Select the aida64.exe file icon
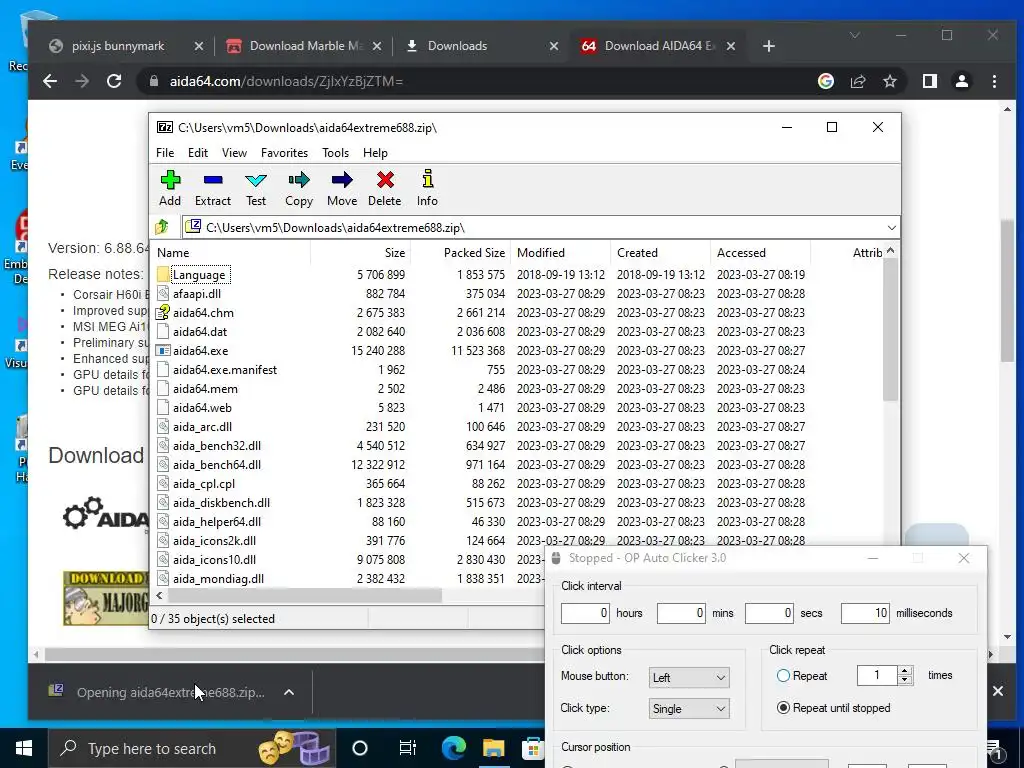This screenshot has width=1024, height=768. pyautogui.click(x=163, y=351)
